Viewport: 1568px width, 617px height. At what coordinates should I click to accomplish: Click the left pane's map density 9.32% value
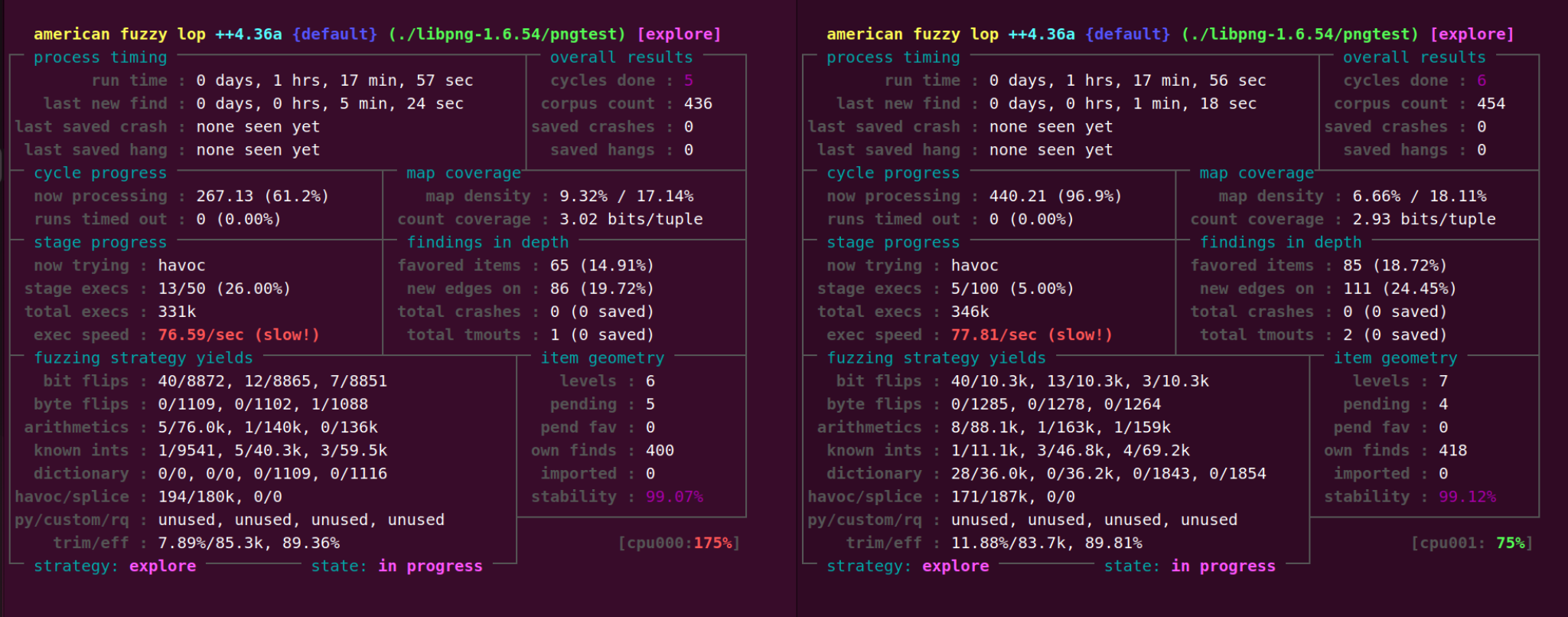coord(583,196)
